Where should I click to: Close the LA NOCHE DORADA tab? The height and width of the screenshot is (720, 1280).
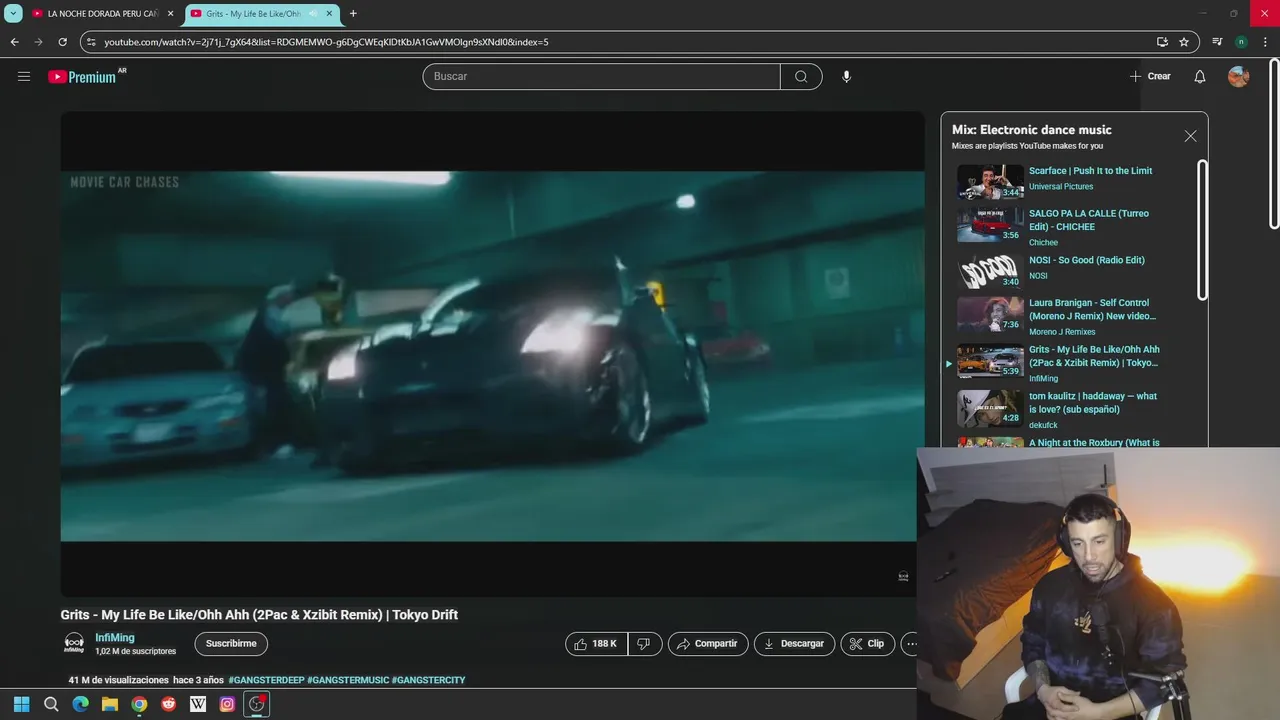pyautogui.click(x=171, y=14)
